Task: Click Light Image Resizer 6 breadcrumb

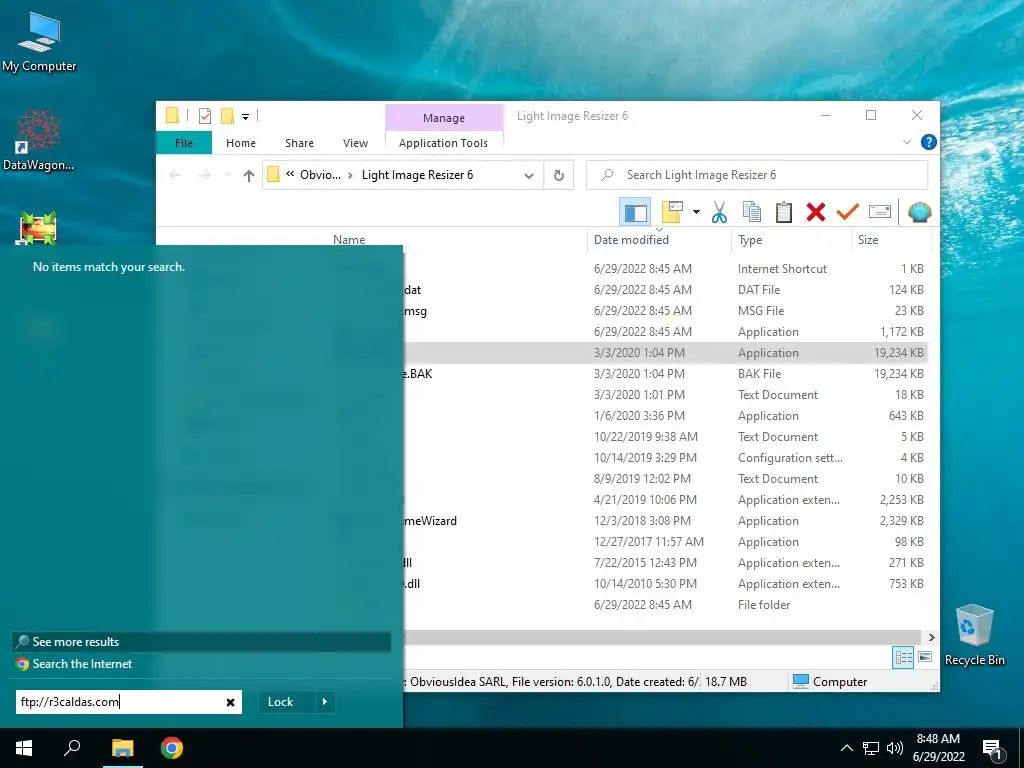Action: [417, 174]
